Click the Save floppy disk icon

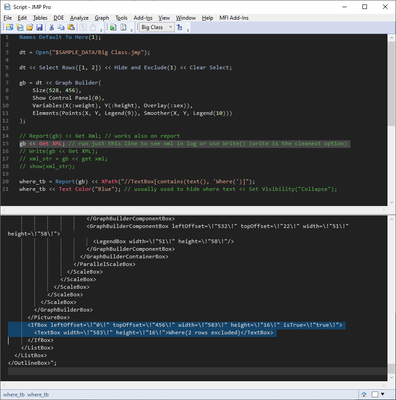click(x=39, y=27)
